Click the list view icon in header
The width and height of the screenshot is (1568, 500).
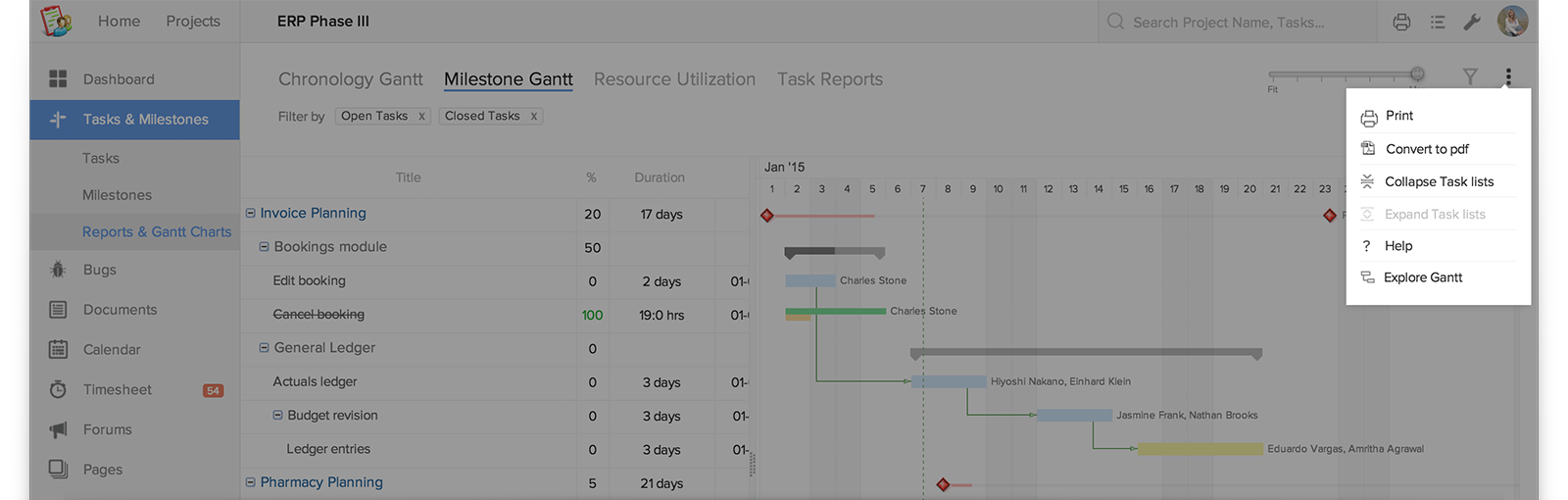pyautogui.click(x=1438, y=22)
